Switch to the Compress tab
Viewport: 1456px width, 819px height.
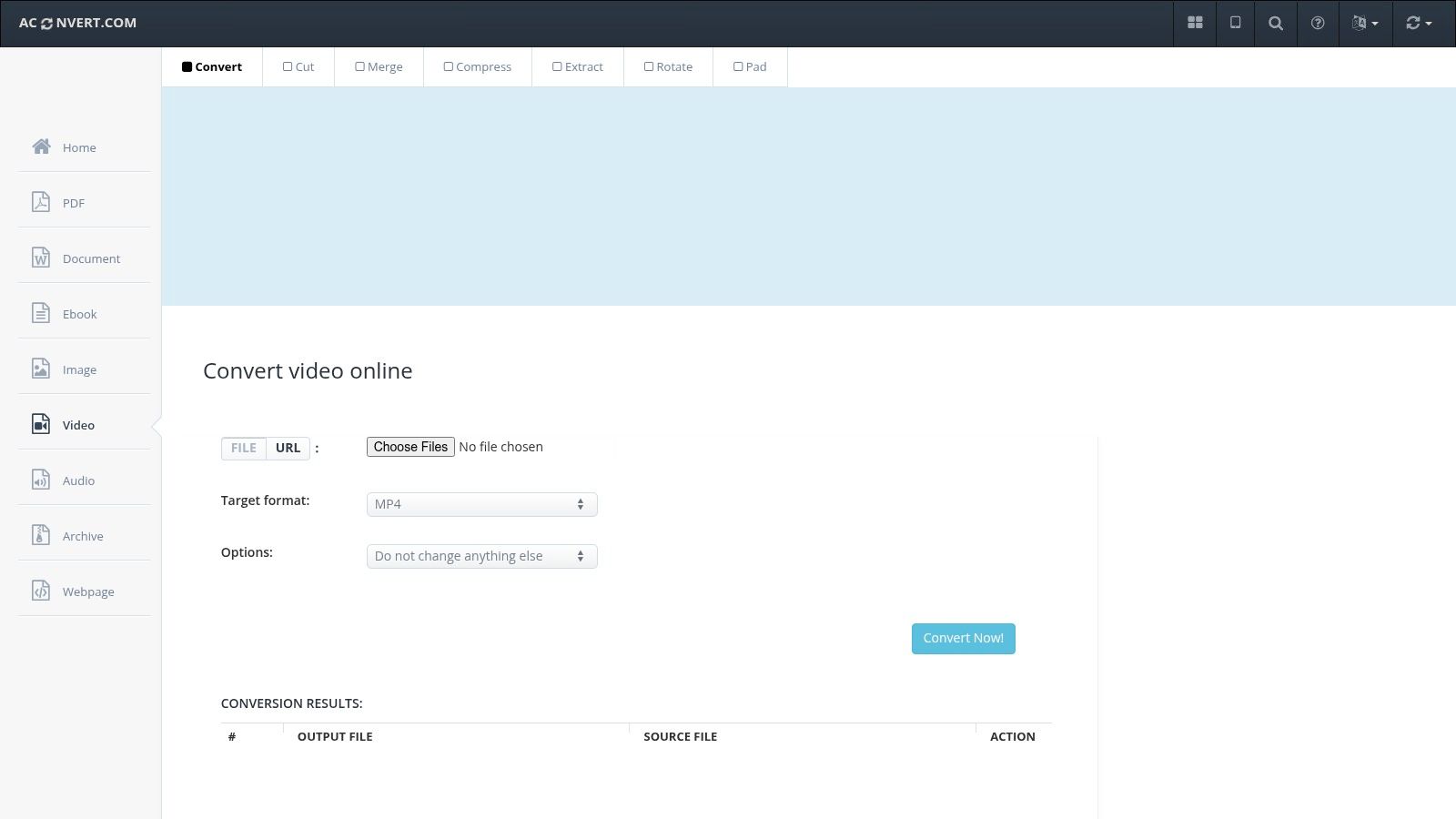pos(478,66)
